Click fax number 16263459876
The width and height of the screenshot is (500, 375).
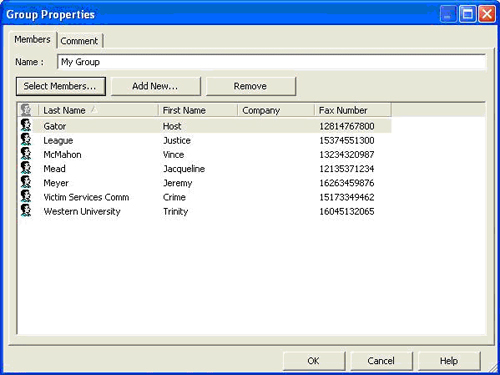[x=347, y=183]
